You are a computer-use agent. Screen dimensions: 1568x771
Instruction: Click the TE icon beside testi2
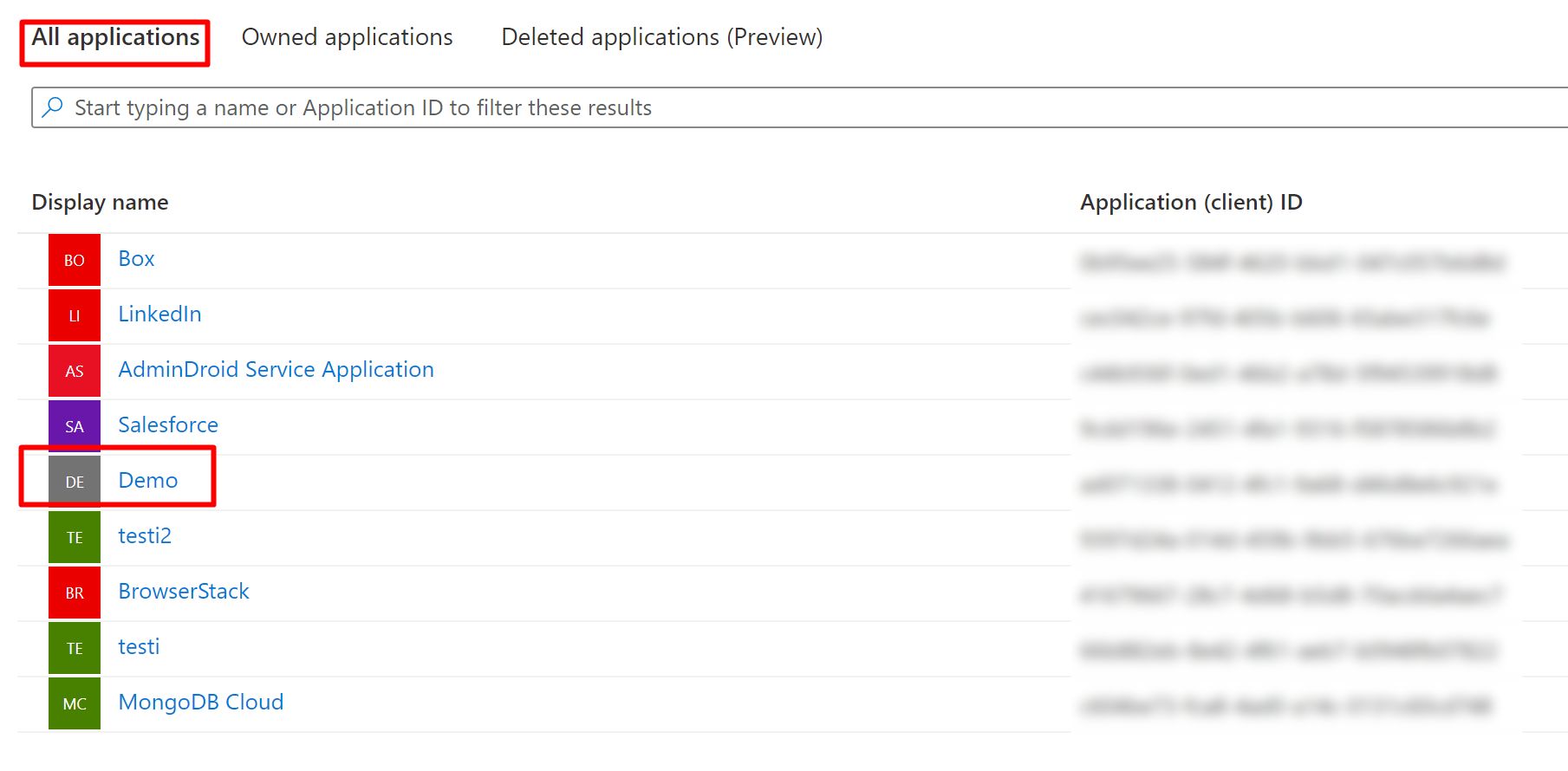(x=75, y=537)
